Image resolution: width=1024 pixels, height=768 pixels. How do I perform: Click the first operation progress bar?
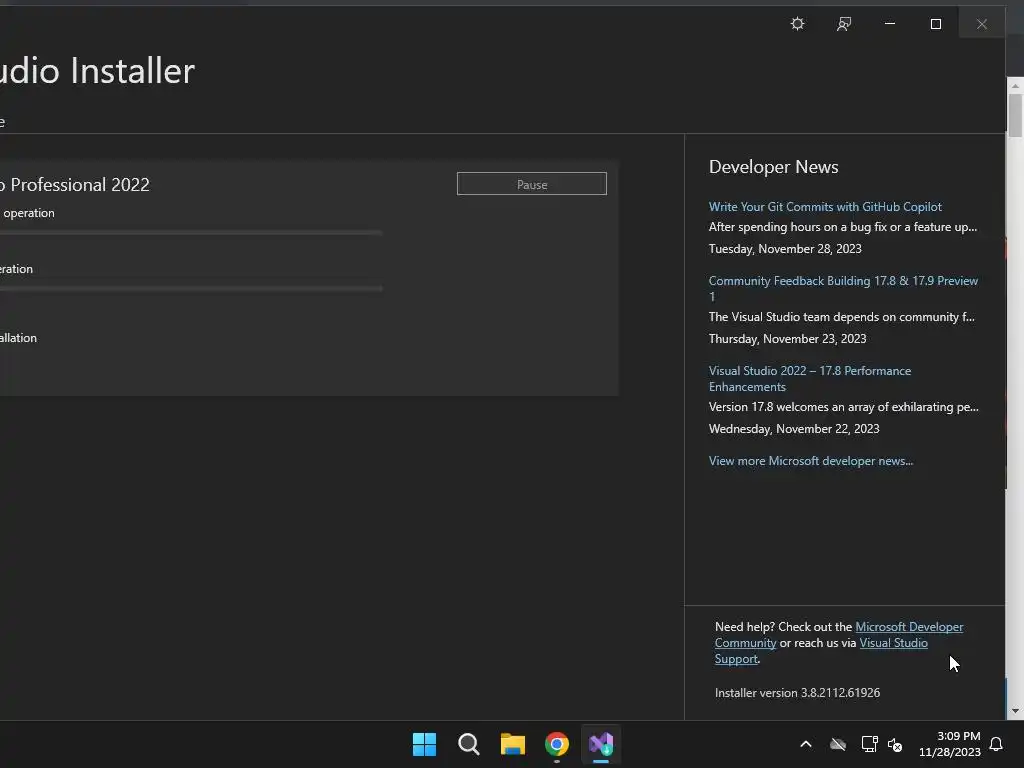pos(191,232)
